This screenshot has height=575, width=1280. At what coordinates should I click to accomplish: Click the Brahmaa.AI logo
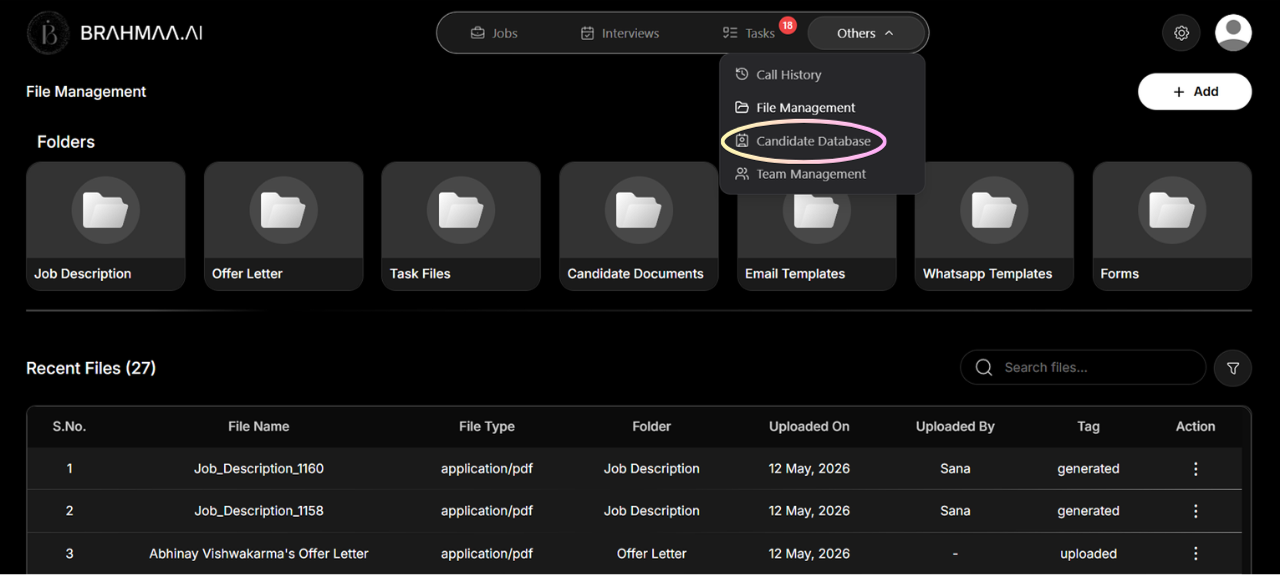[x=114, y=33]
